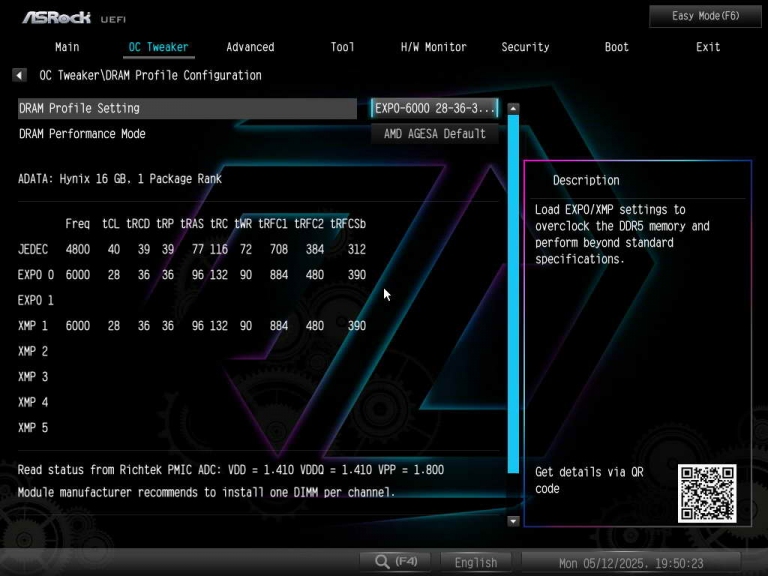Viewport: 768px width, 576px height.
Task: Click the blue vertical scrollbar thumb
Action: [x=513, y=294]
